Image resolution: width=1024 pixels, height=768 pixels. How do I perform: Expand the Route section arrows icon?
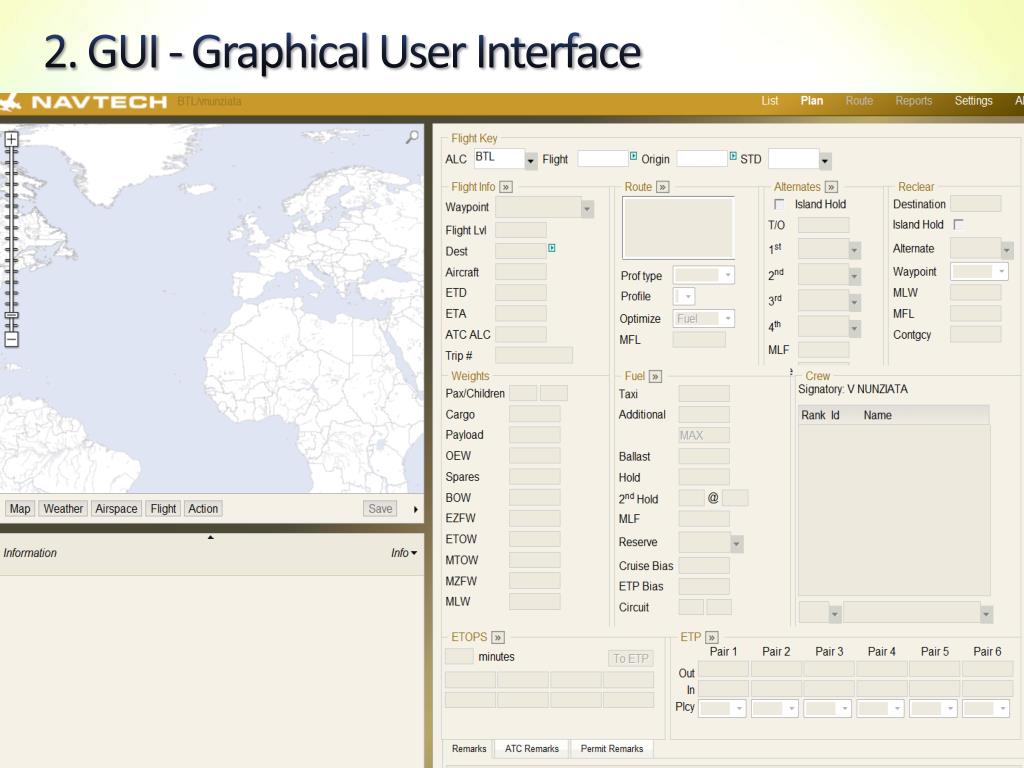(662, 187)
